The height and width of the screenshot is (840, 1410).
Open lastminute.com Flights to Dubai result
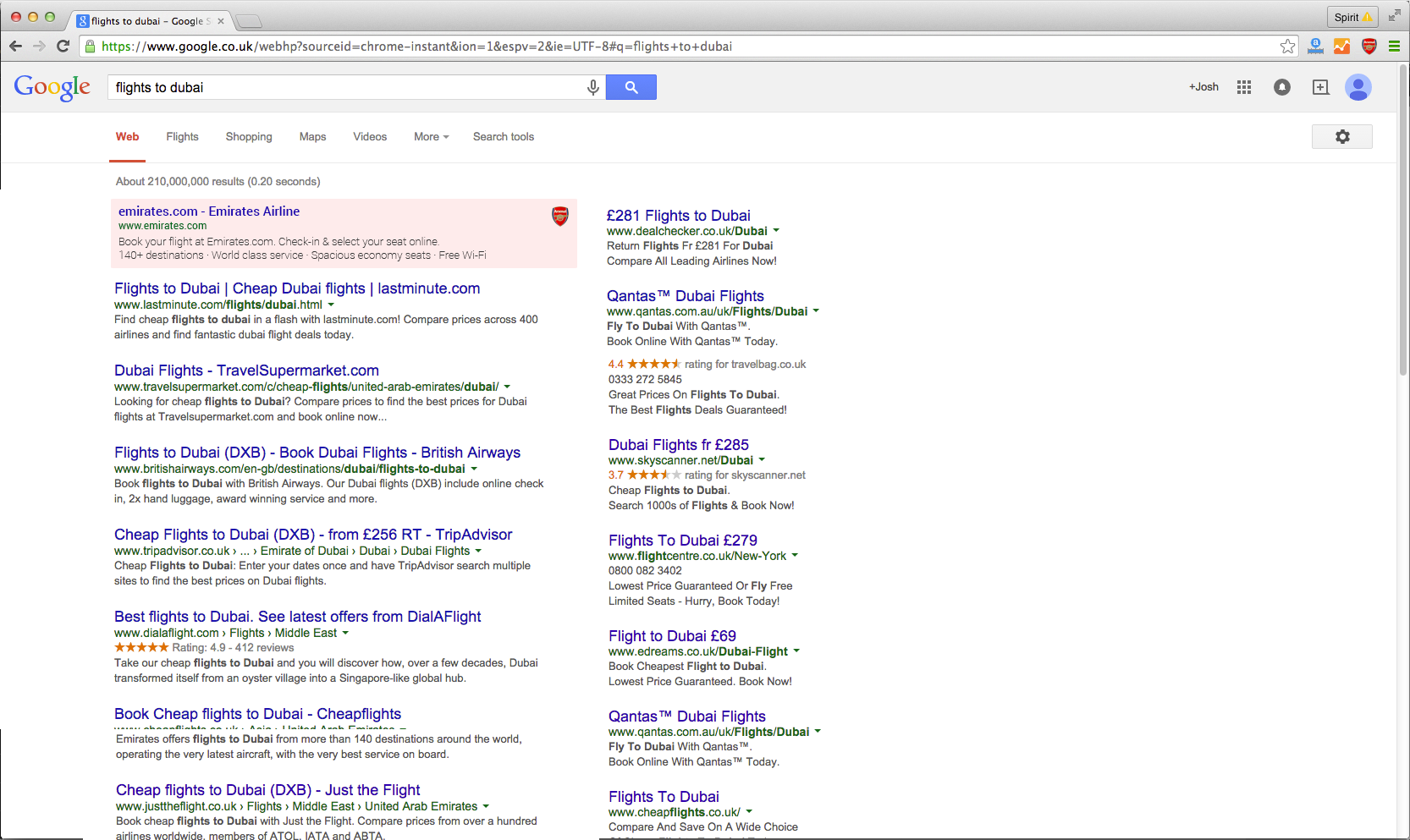pos(297,288)
